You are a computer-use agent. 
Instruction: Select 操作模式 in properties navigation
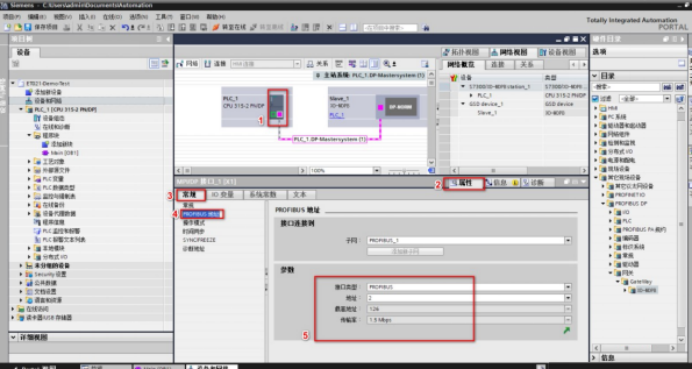tap(194, 223)
